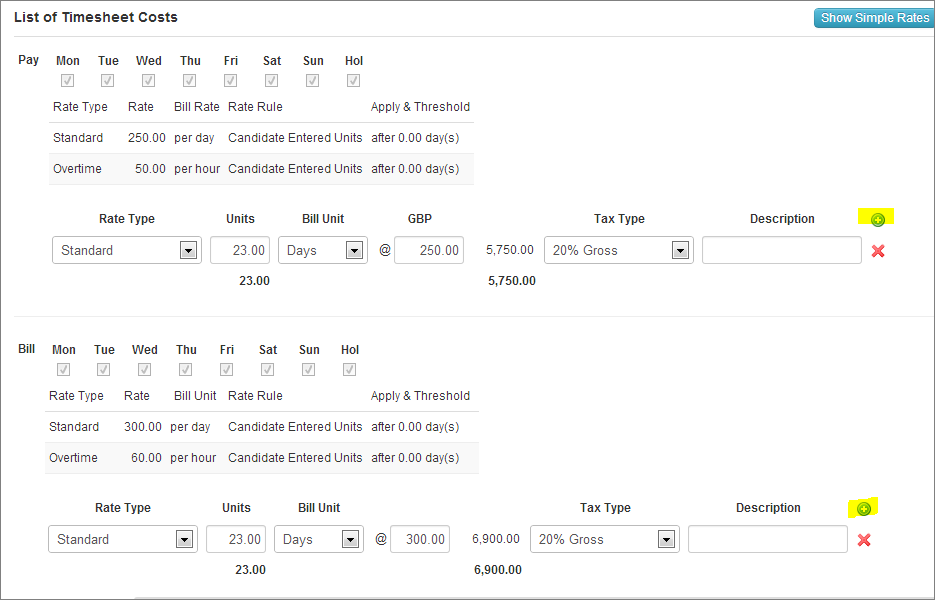The height and width of the screenshot is (600, 935).
Task: Toggle the Bill Sat checkbox
Action: 268,370
